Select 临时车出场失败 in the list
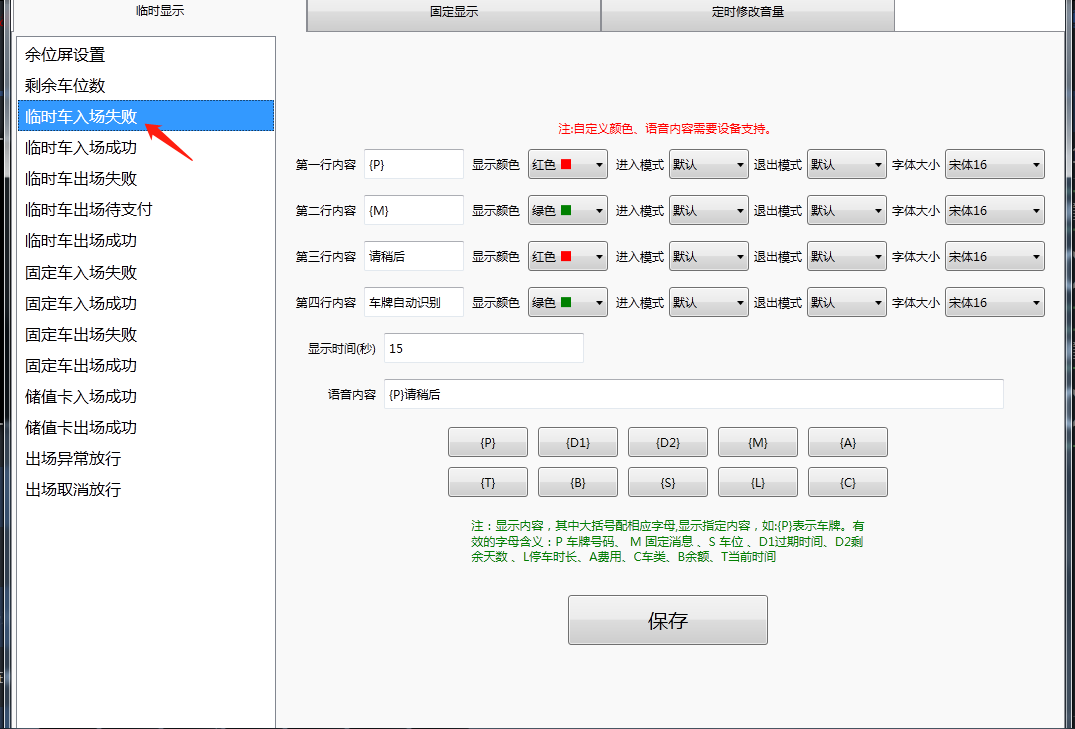Viewport: 1075px width, 729px height. (146, 178)
